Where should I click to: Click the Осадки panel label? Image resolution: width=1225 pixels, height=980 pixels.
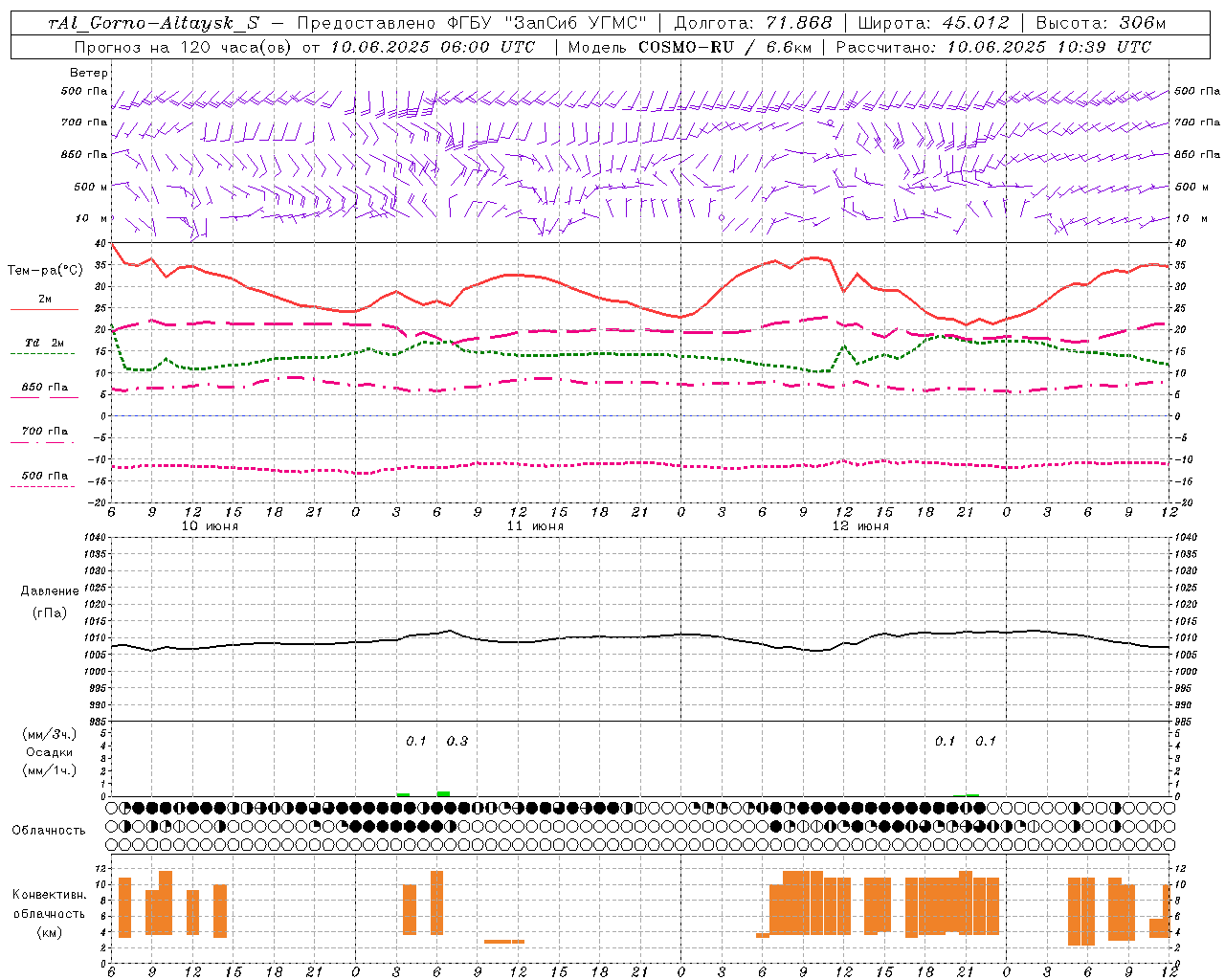click(50, 752)
